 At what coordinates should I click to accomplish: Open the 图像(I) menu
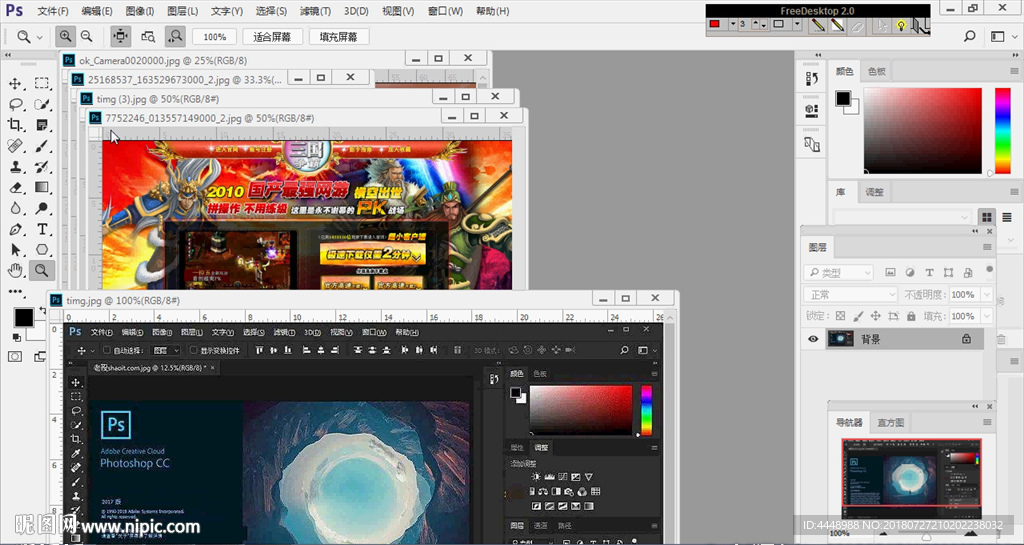coord(140,11)
